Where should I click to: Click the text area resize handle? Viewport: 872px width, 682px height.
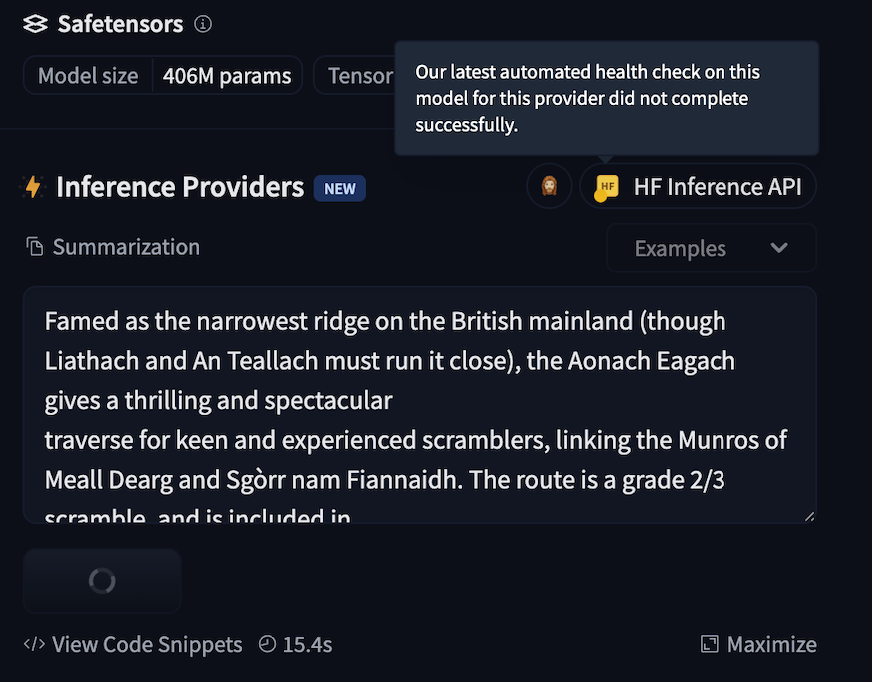coord(809,515)
